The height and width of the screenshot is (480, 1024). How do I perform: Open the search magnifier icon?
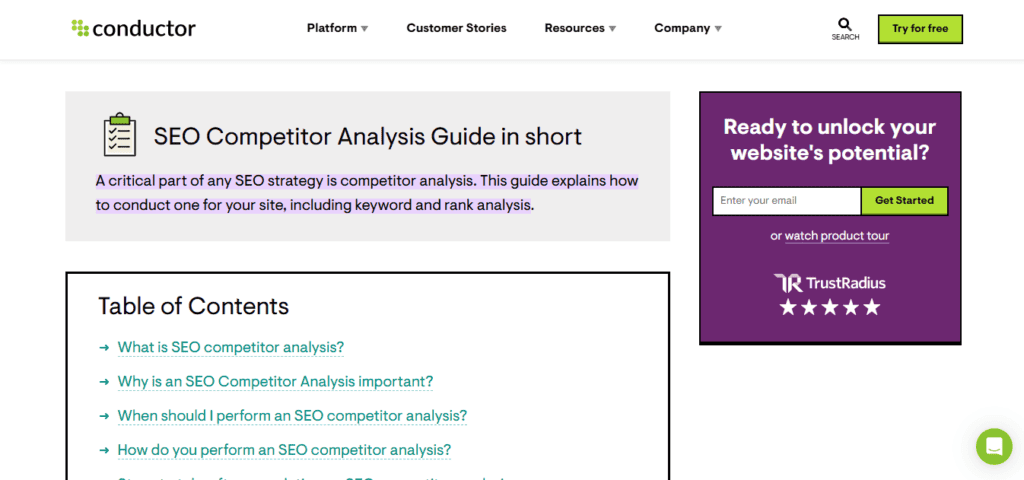click(x=845, y=24)
